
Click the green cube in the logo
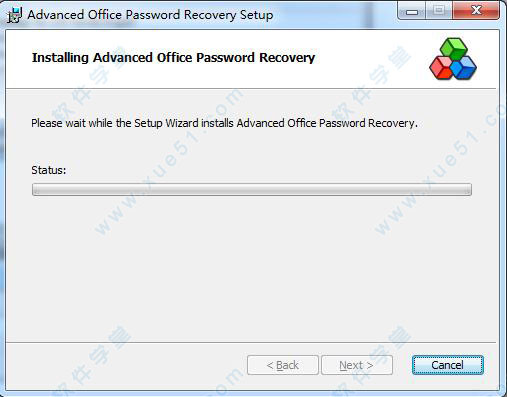(x=454, y=49)
